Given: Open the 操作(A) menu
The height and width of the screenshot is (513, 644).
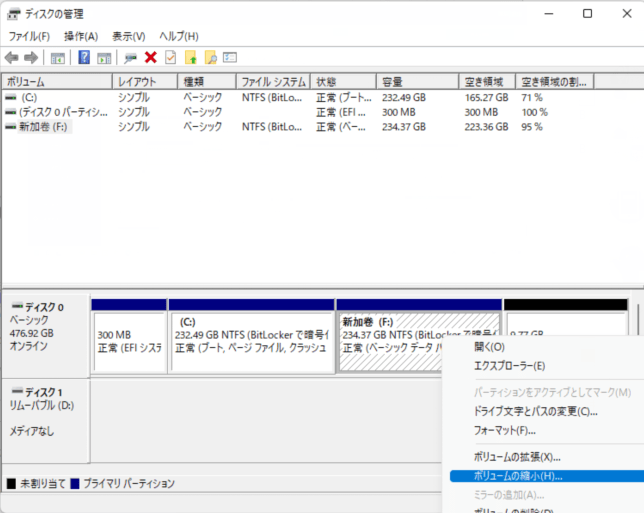Looking at the screenshot, I should point(81,36).
